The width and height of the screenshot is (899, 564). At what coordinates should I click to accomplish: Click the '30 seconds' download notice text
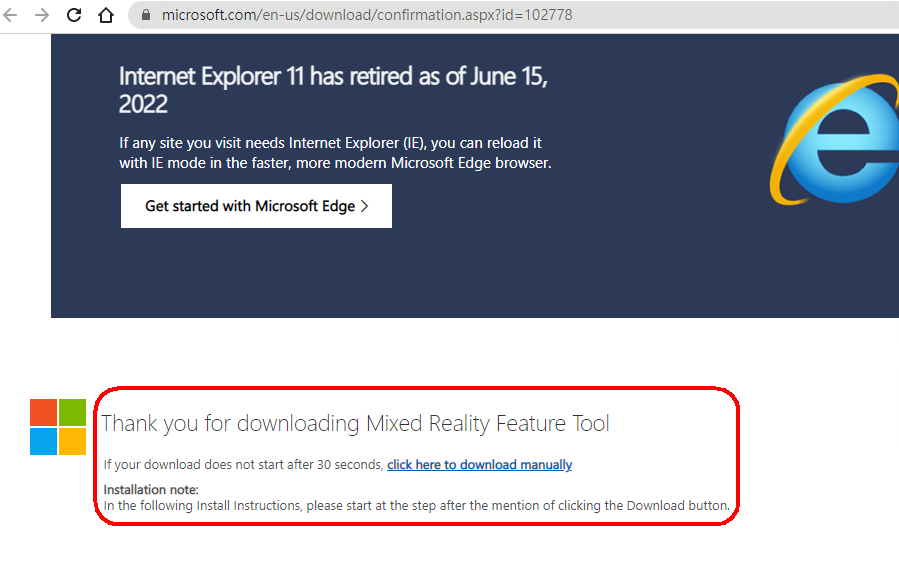(x=243, y=464)
